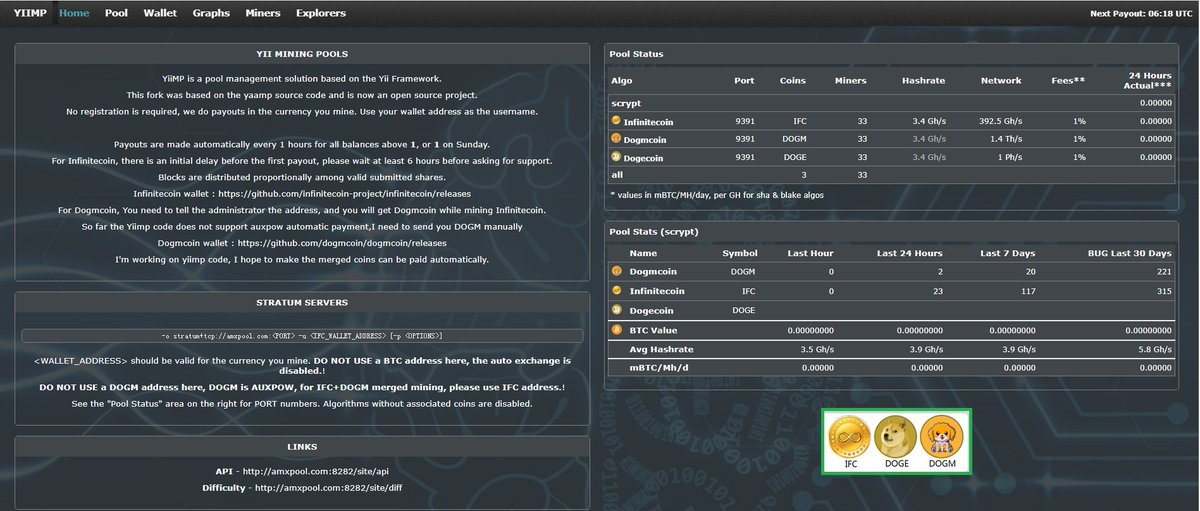The image size is (1200, 511).
Task: Click the Fees column header
Action: point(1066,80)
